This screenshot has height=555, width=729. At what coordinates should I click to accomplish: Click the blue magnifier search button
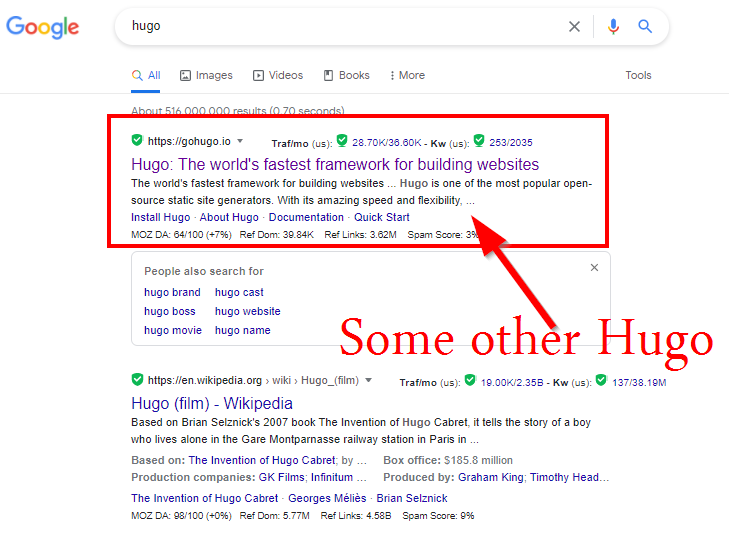[x=645, y=27]
